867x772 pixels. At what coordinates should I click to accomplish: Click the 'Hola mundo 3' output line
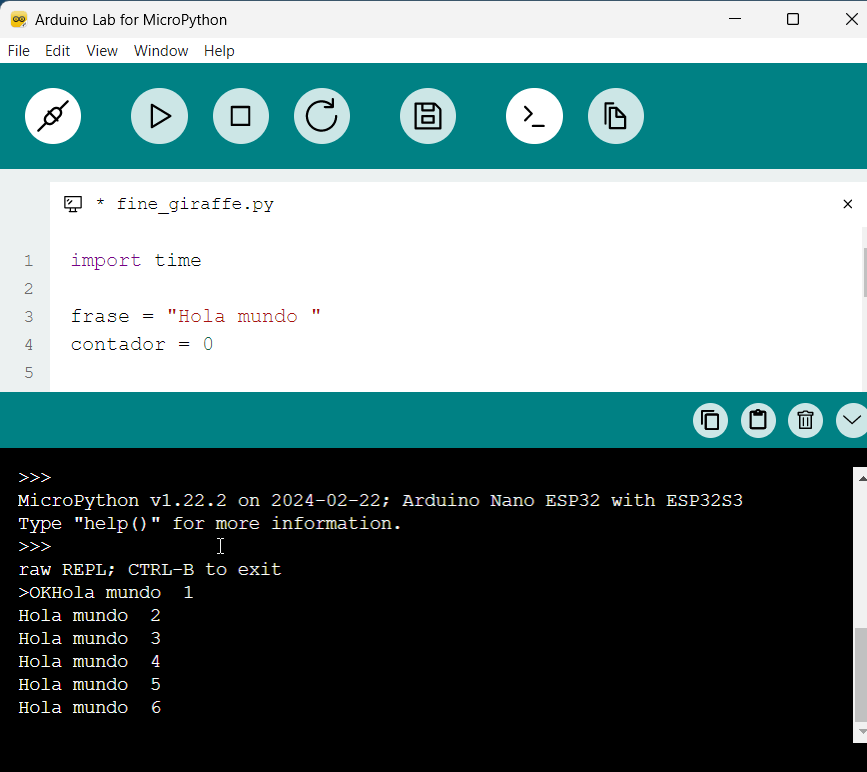click(90, 639)
